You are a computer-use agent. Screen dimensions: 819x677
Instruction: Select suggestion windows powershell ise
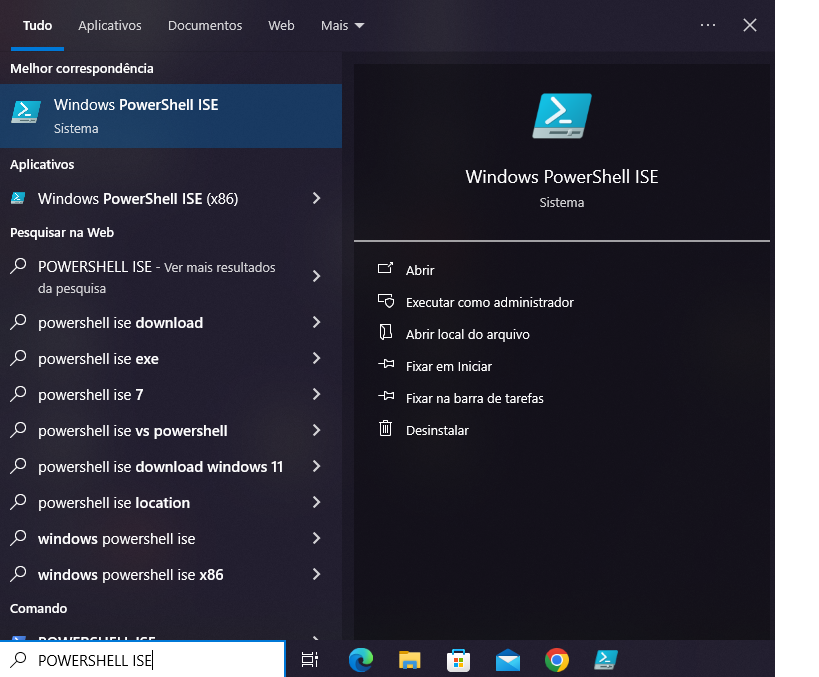tap(171, 539)
